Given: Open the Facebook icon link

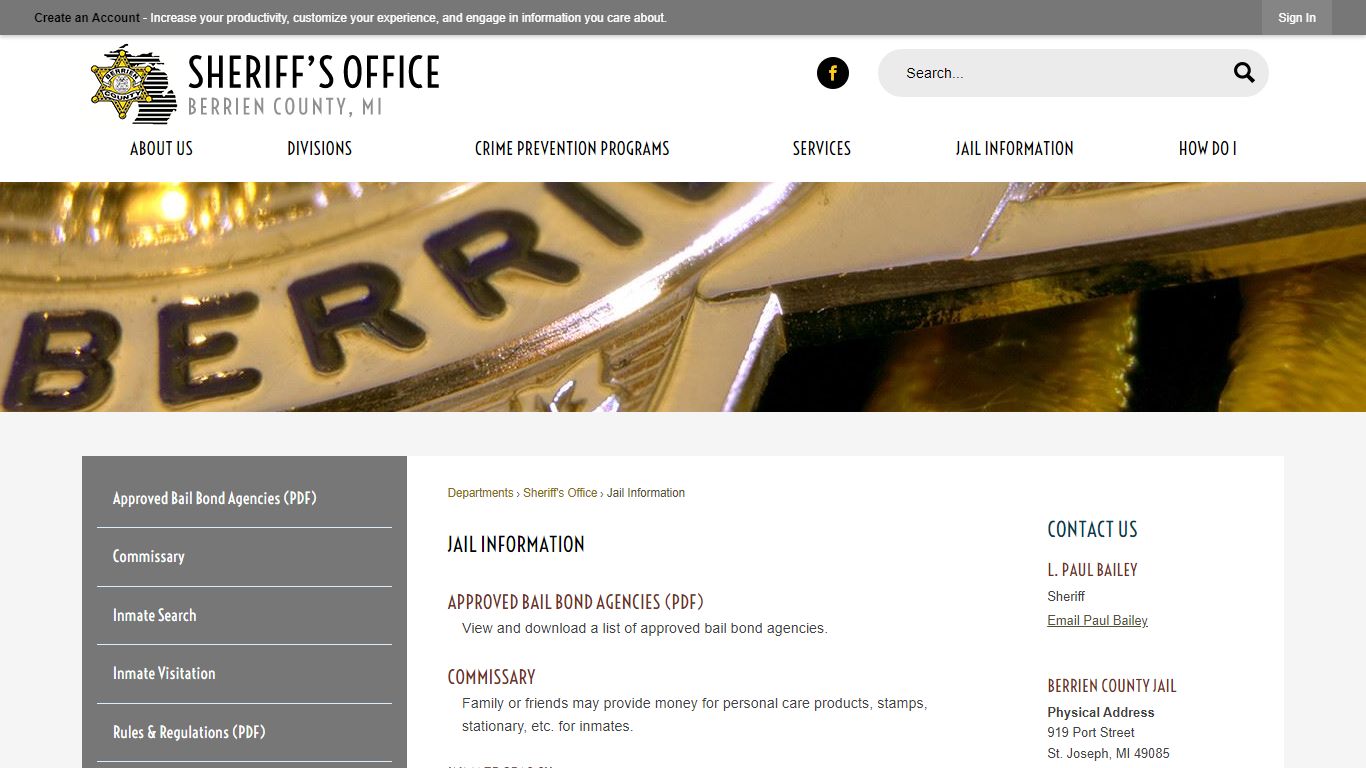Looking at the screenshot, I should pyautogui.click(x=833, y=73).
